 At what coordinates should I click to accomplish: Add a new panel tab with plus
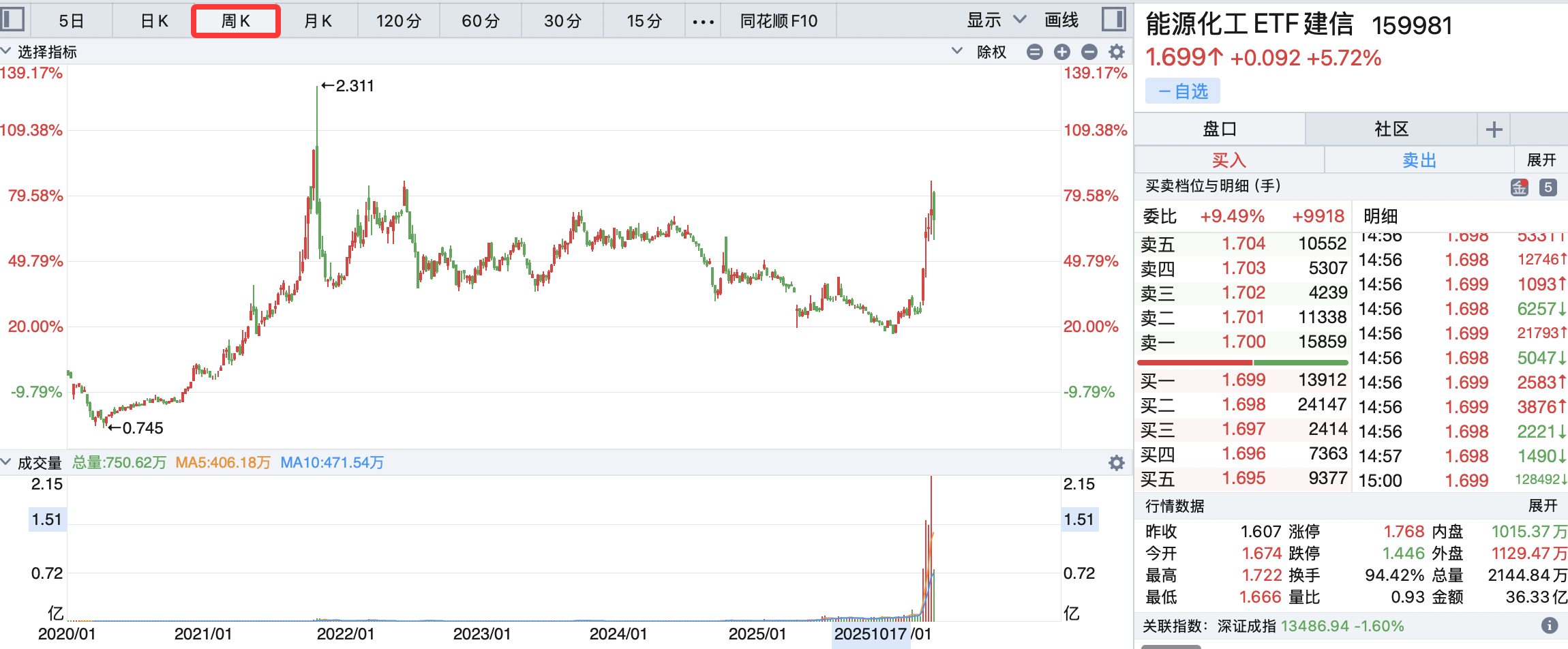(x=1494, y=130)
